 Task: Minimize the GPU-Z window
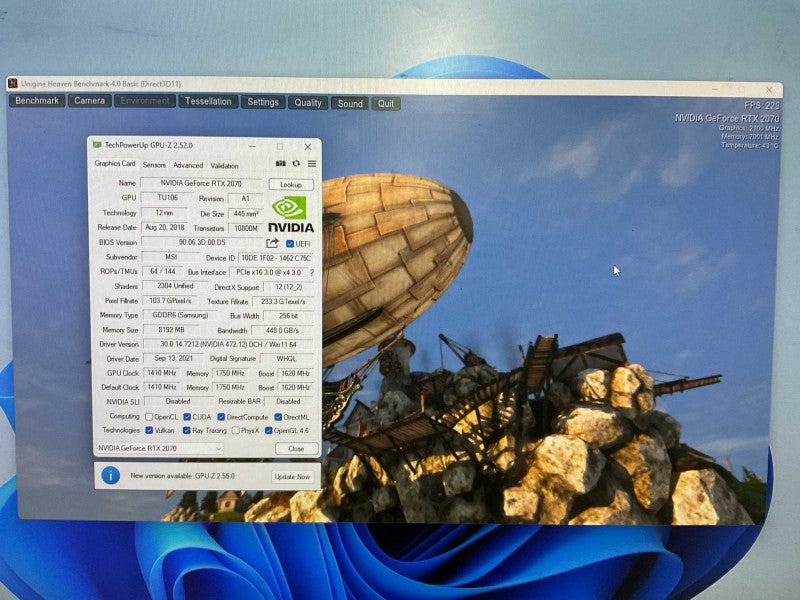[252, 146]
